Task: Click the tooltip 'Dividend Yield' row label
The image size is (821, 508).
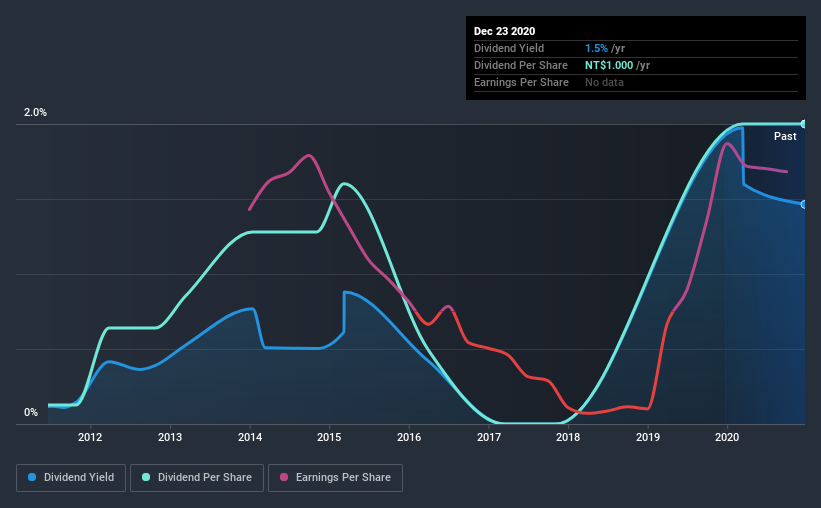Action: 509,48
